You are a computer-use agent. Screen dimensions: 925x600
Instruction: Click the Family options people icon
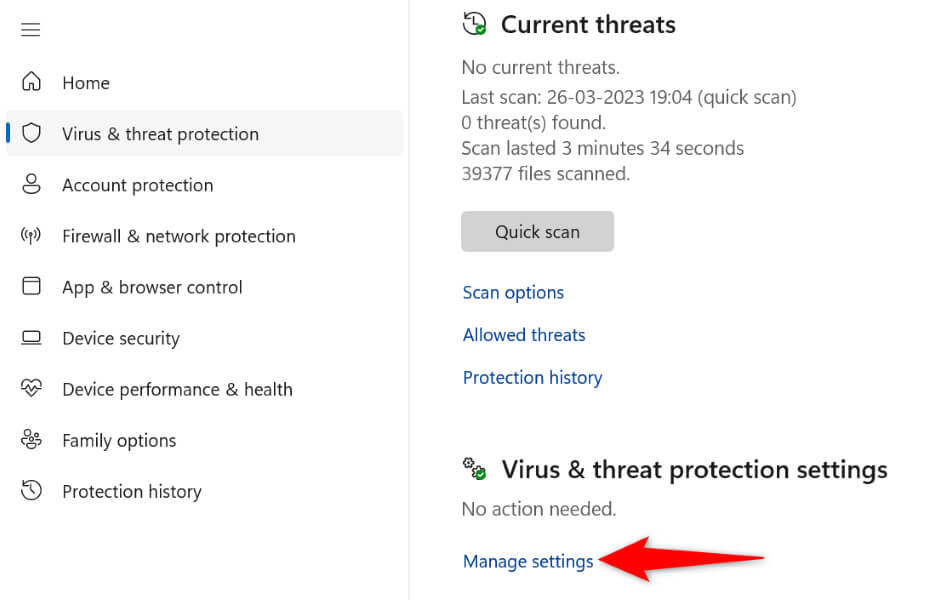pos(32,440)
